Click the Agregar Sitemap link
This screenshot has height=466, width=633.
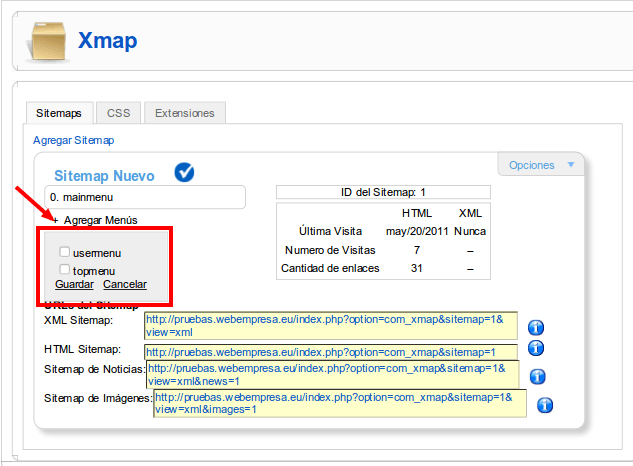point(73,140)
